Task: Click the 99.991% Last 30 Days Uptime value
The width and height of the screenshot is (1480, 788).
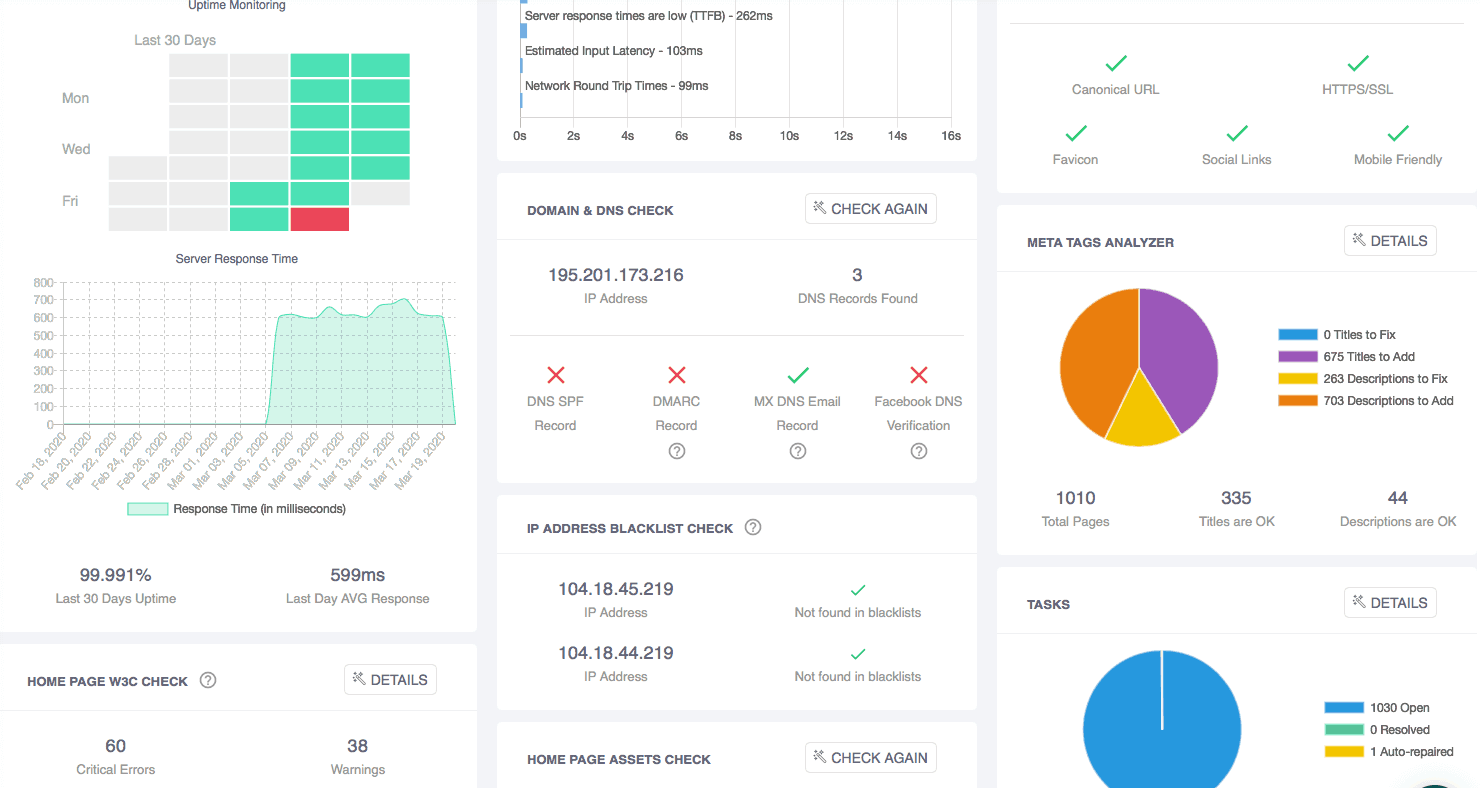Action: tap(116, 575)
